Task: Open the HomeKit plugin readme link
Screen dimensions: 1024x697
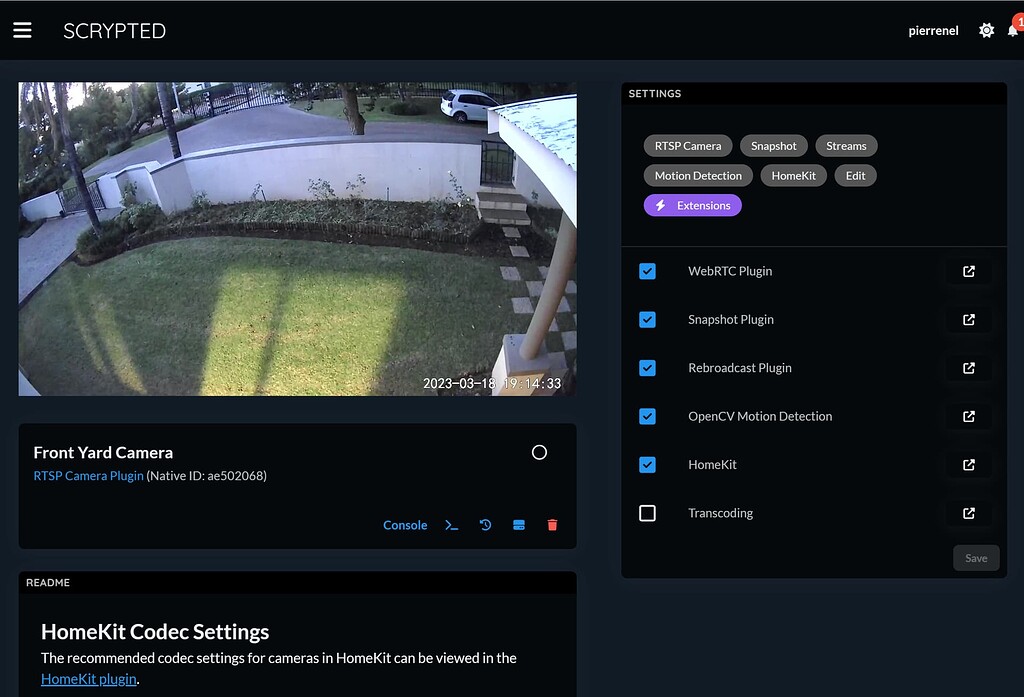Action: pos(89,679)
